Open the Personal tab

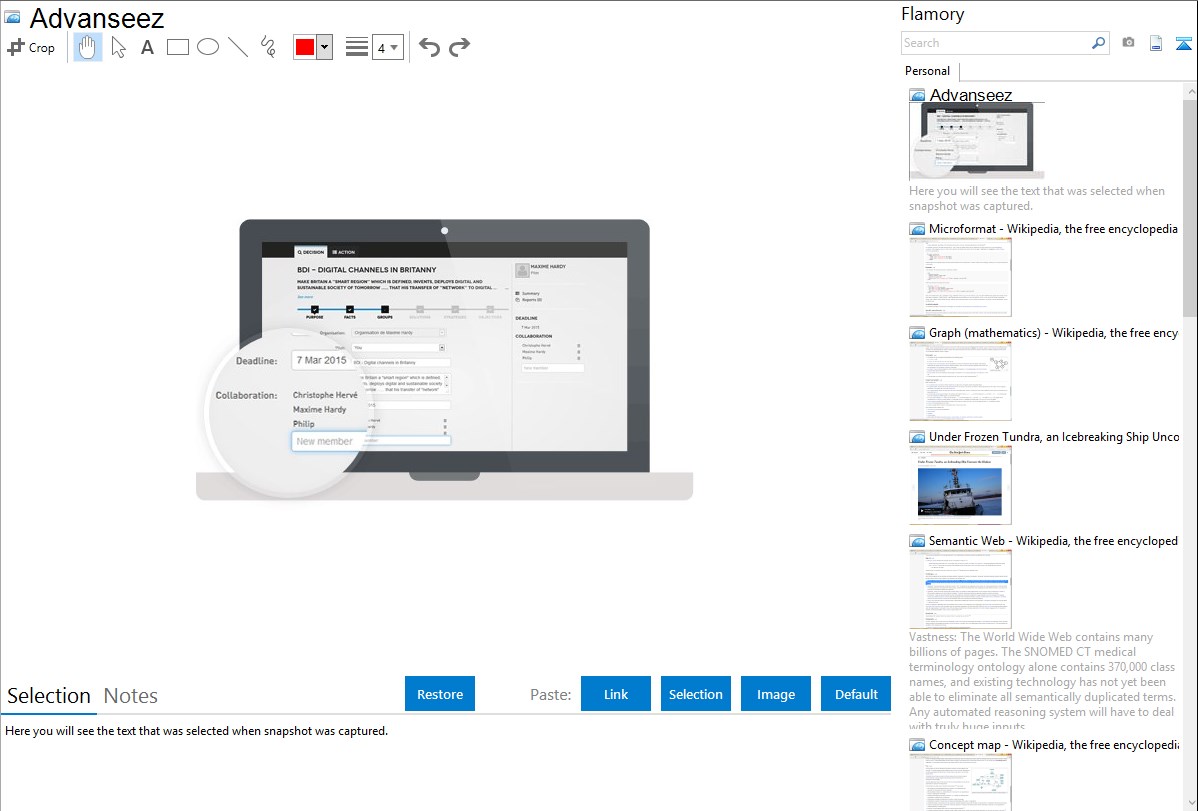928,71
